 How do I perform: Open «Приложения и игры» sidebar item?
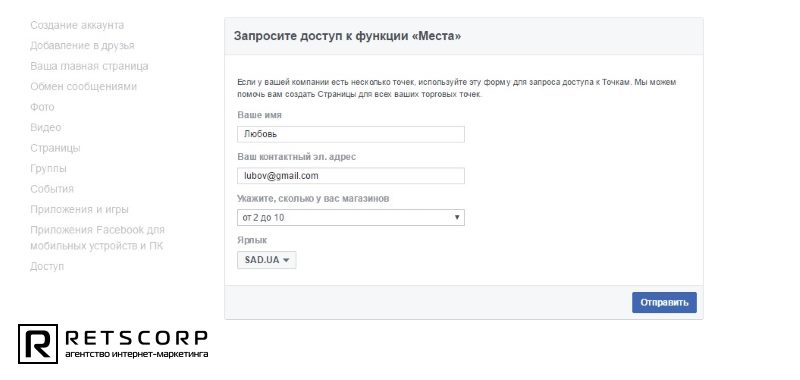(x=79, y=209)
